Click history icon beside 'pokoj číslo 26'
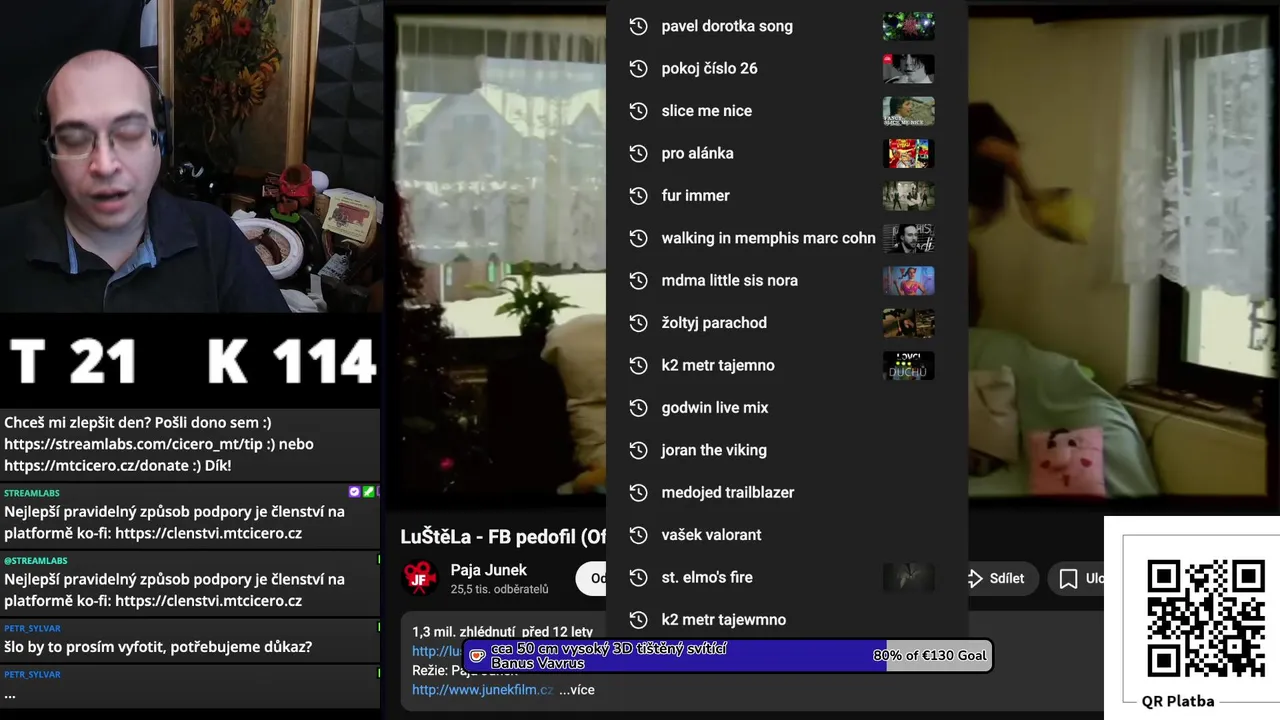The image size is (1280, 720). point(638,68)
